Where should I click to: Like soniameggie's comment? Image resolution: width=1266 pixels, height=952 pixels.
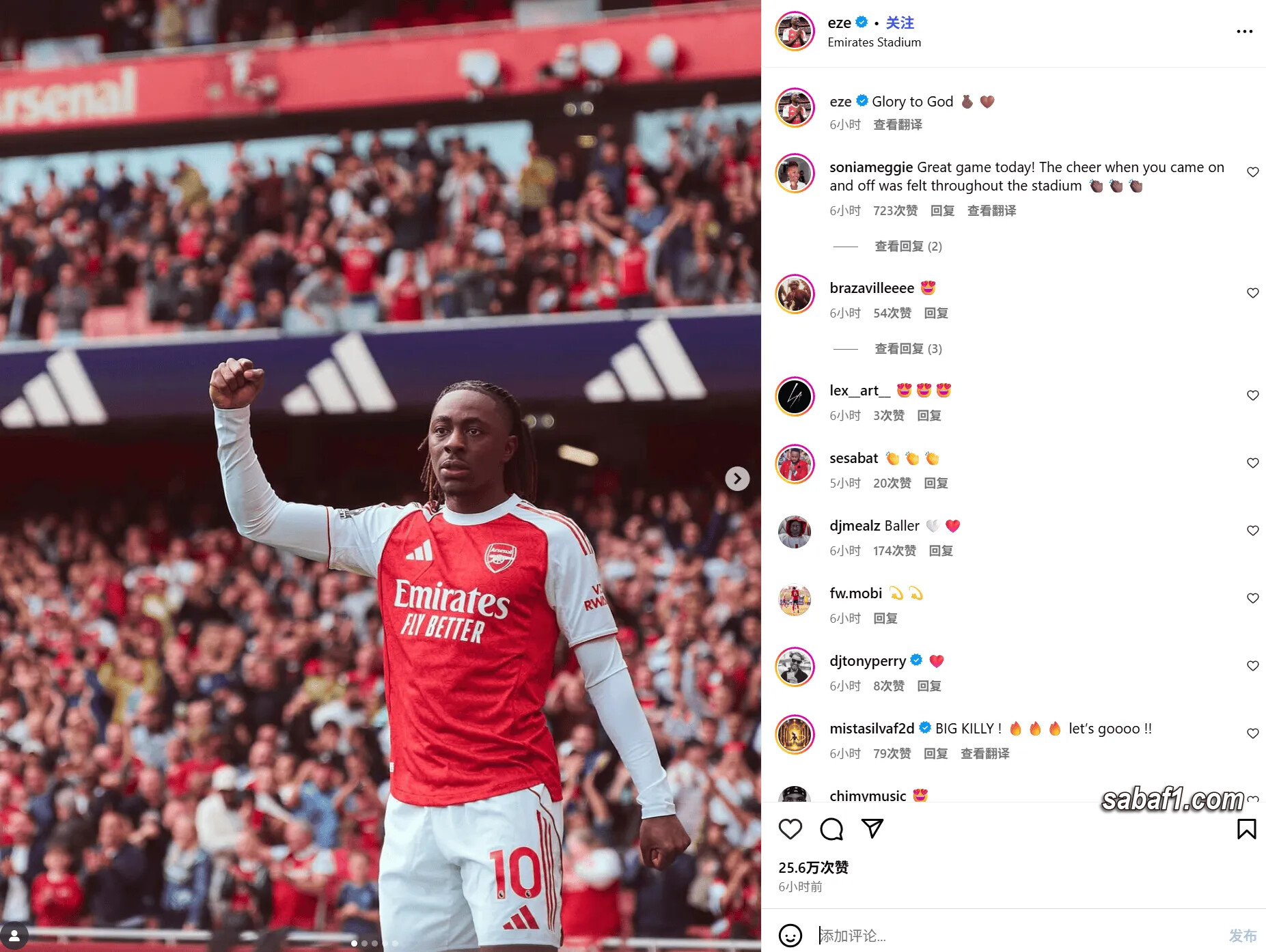coord(1252,172)
